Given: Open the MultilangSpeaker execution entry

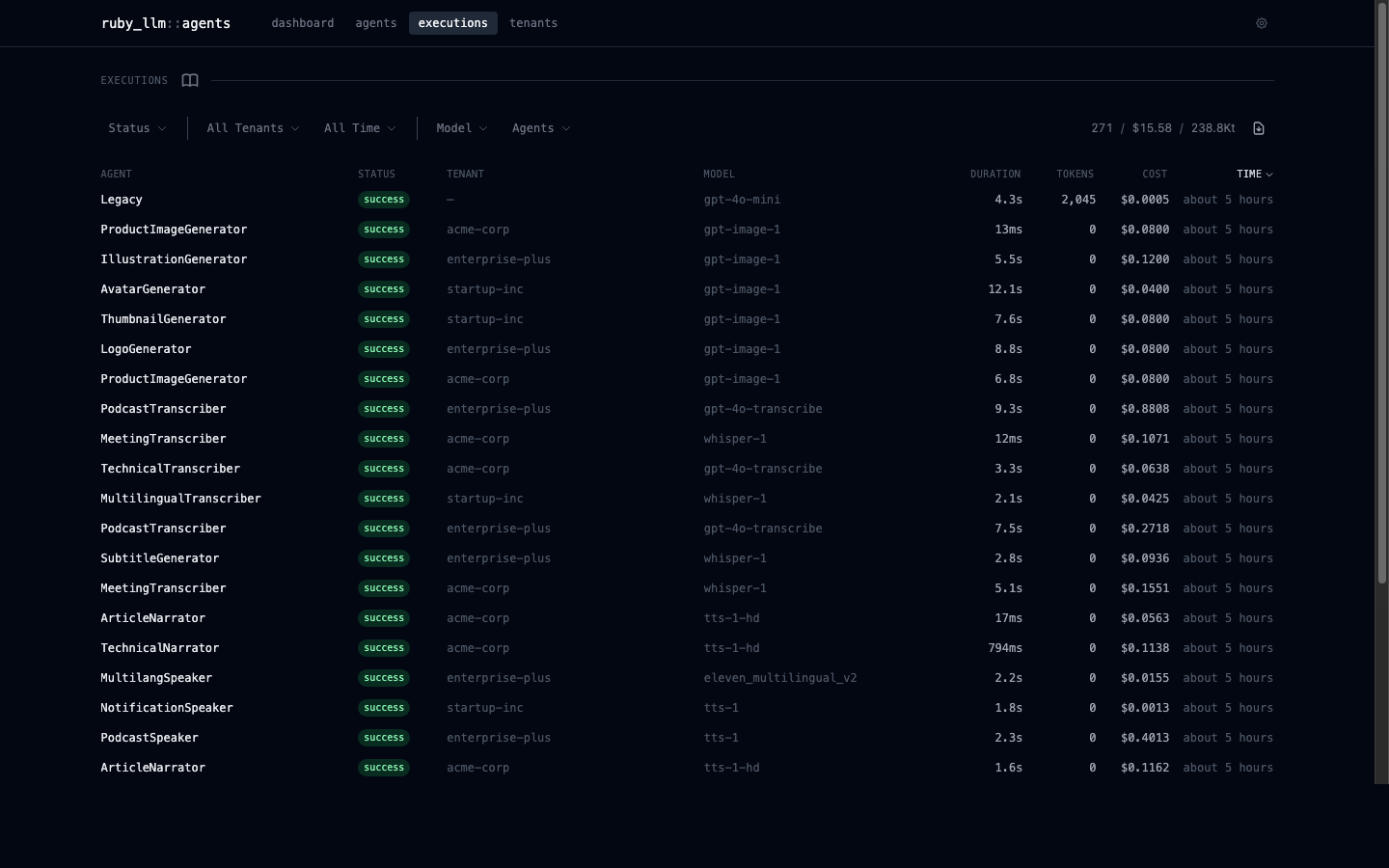Looking at the screenshot, I should click(x=687, y=678).
